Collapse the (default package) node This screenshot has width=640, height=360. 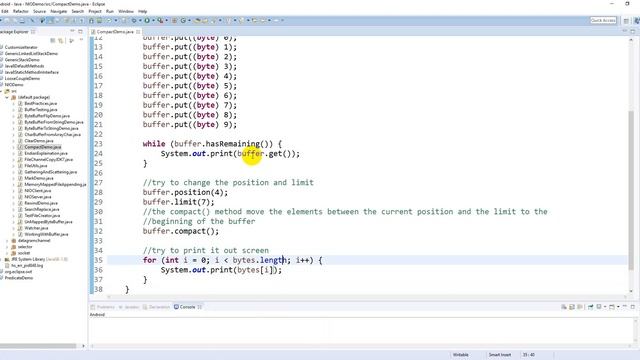pos(7,97)
